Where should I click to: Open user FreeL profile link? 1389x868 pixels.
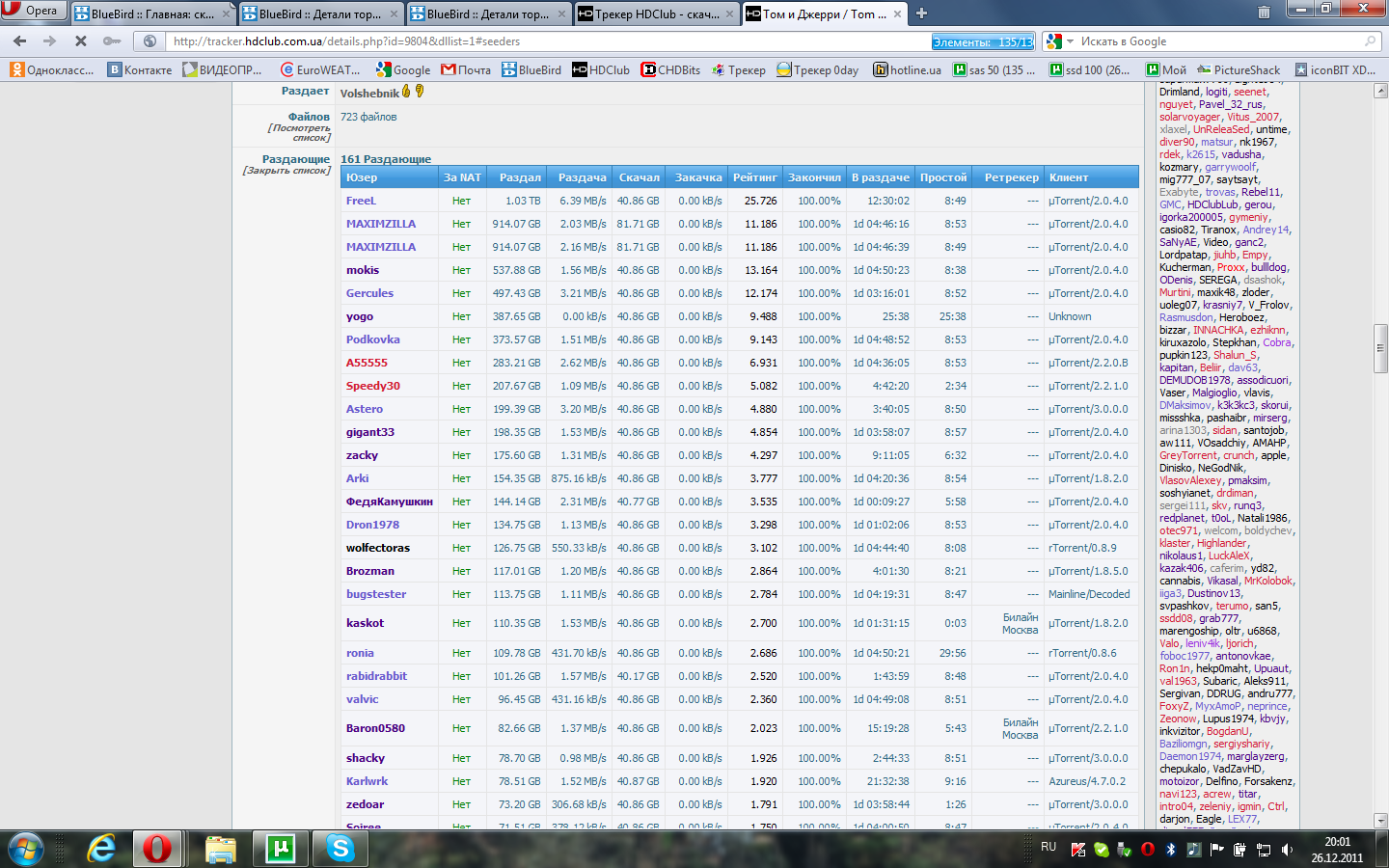coord(361,201)
